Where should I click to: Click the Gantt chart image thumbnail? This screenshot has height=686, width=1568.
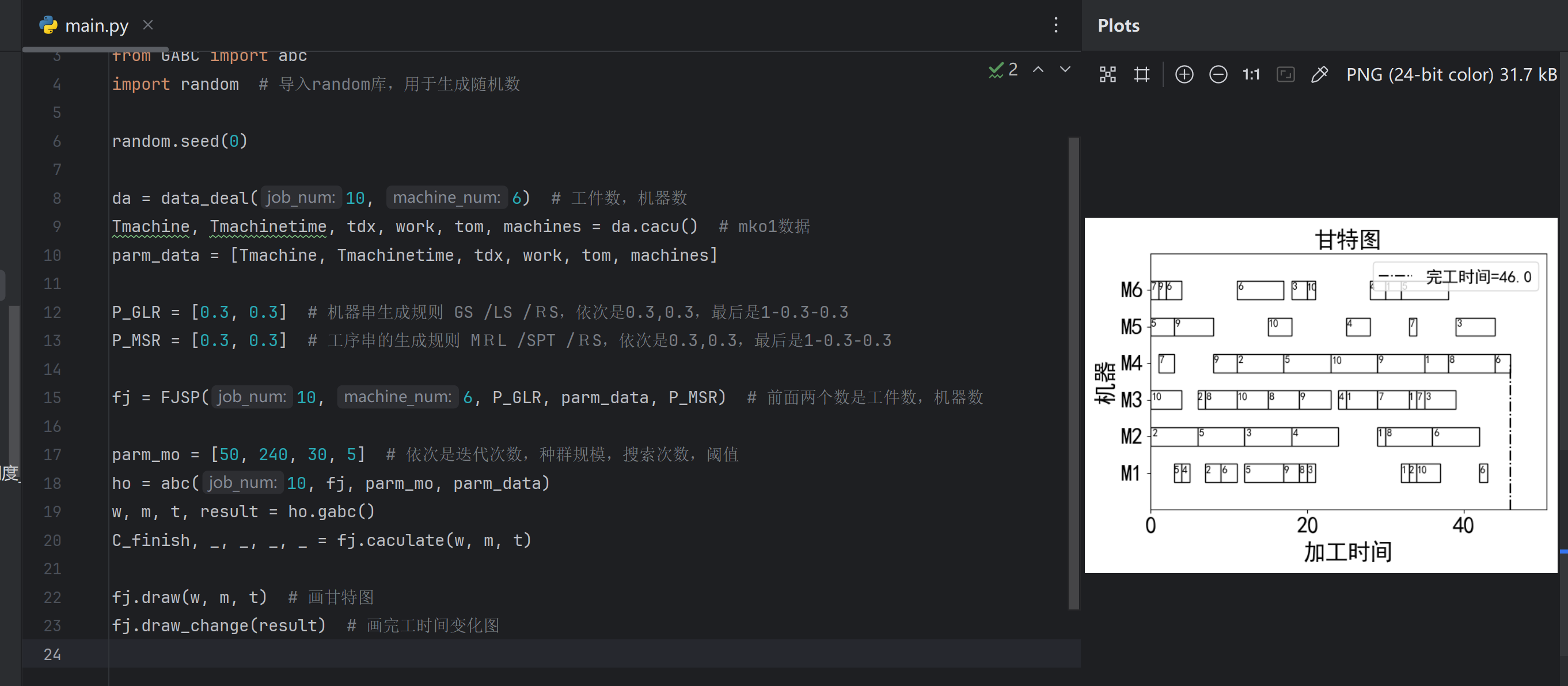[1321, 395]
